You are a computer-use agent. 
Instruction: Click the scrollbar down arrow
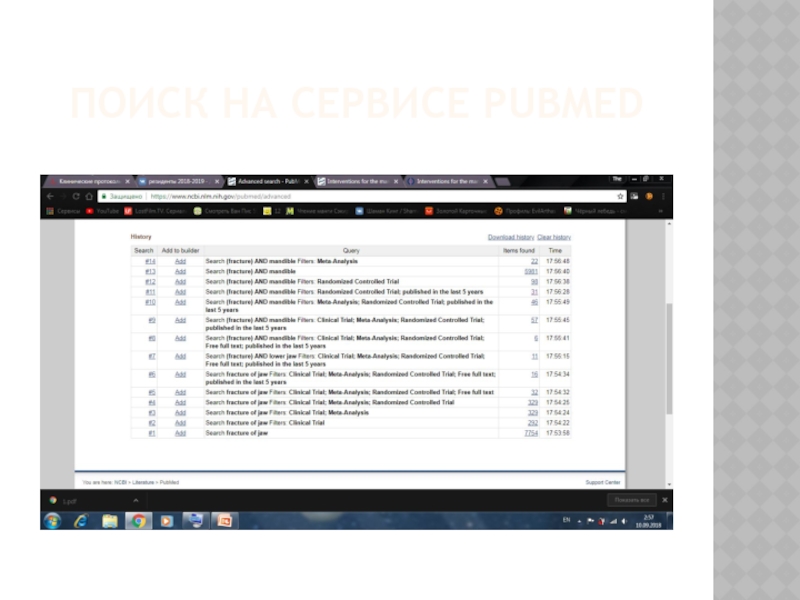coord(669,484)
